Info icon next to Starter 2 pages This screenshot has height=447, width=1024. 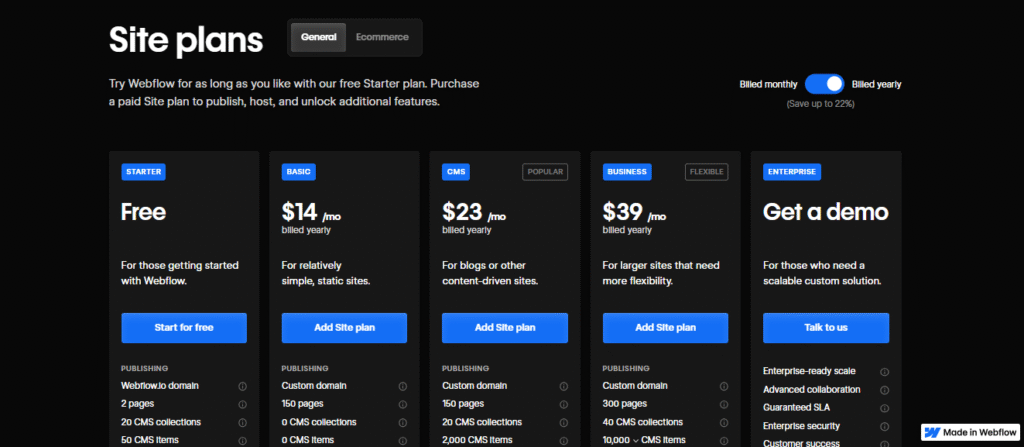click(242, 405)
